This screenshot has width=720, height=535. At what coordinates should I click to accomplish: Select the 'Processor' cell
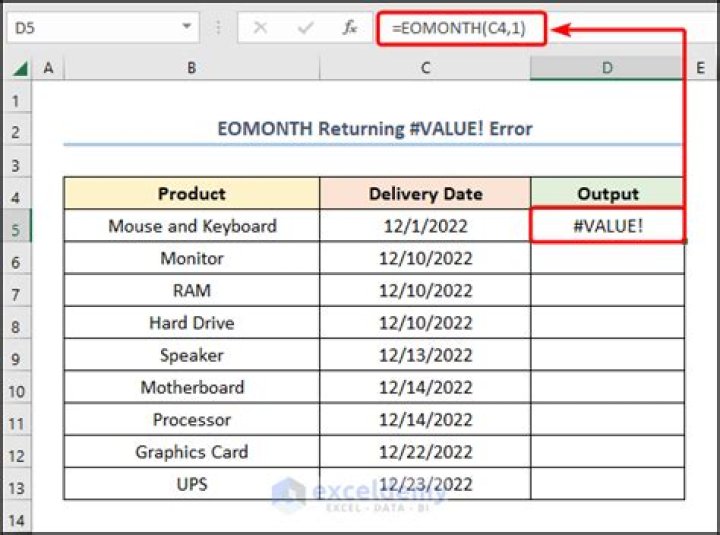[x=192, y=419]
